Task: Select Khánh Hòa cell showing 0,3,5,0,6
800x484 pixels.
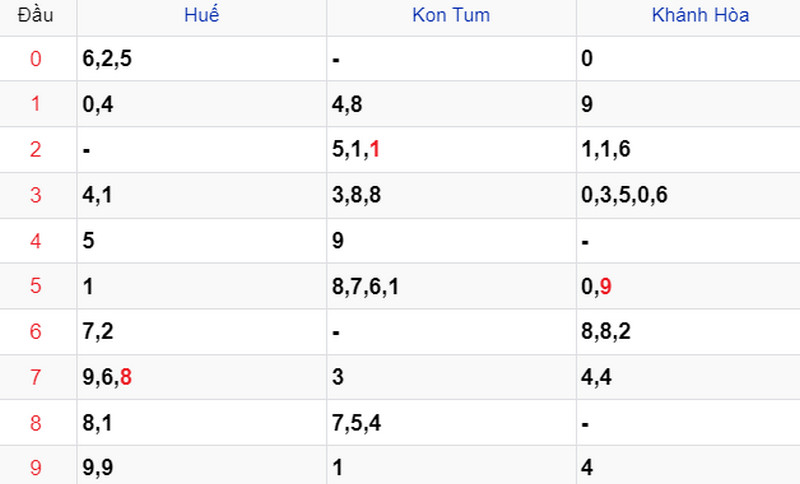Action: pyautogui.click(x=688, y=195)
